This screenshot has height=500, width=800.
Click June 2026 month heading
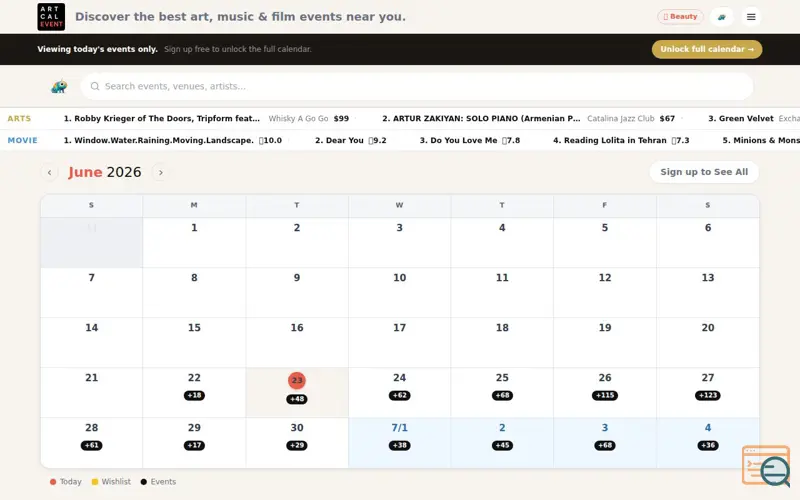click(105, 172)
